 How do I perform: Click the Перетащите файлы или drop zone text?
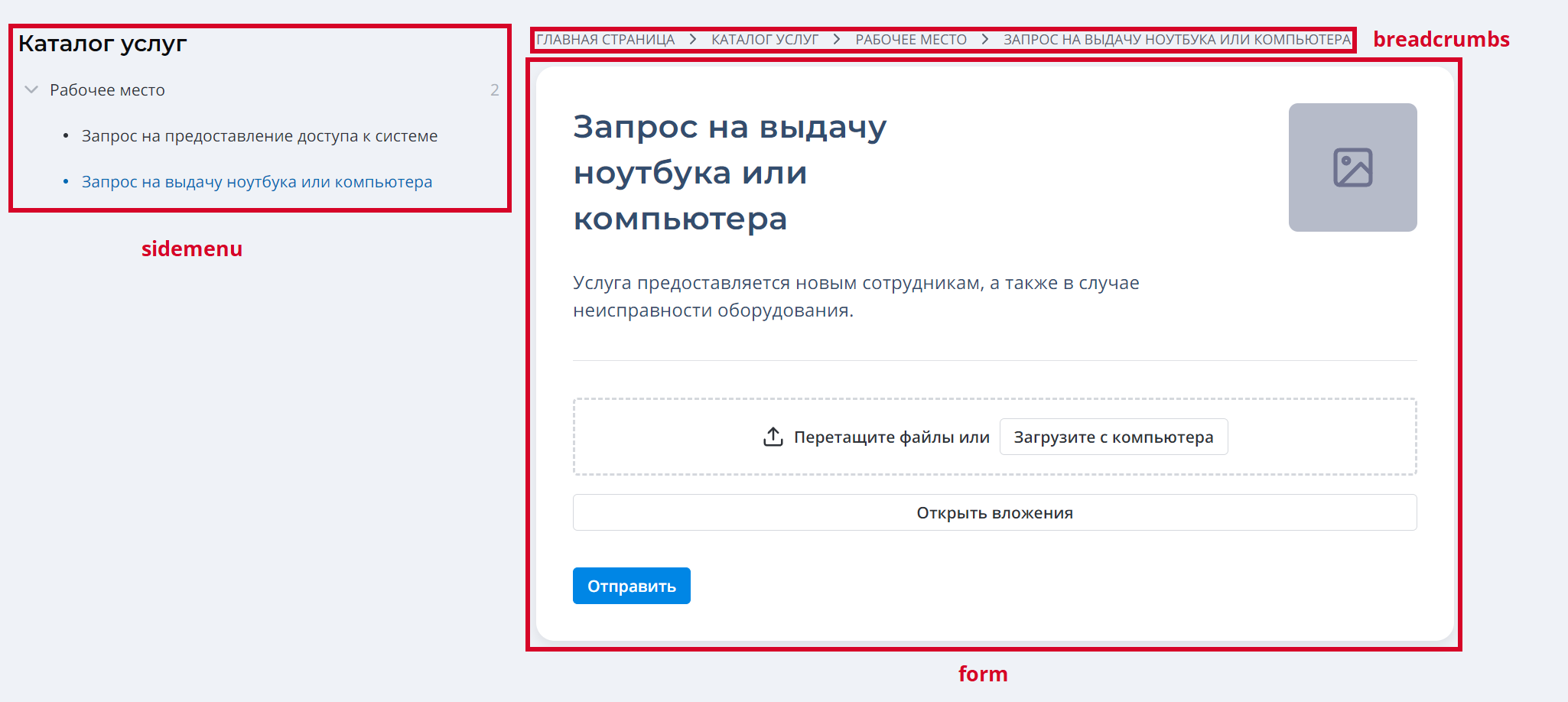tap(891, 437)
